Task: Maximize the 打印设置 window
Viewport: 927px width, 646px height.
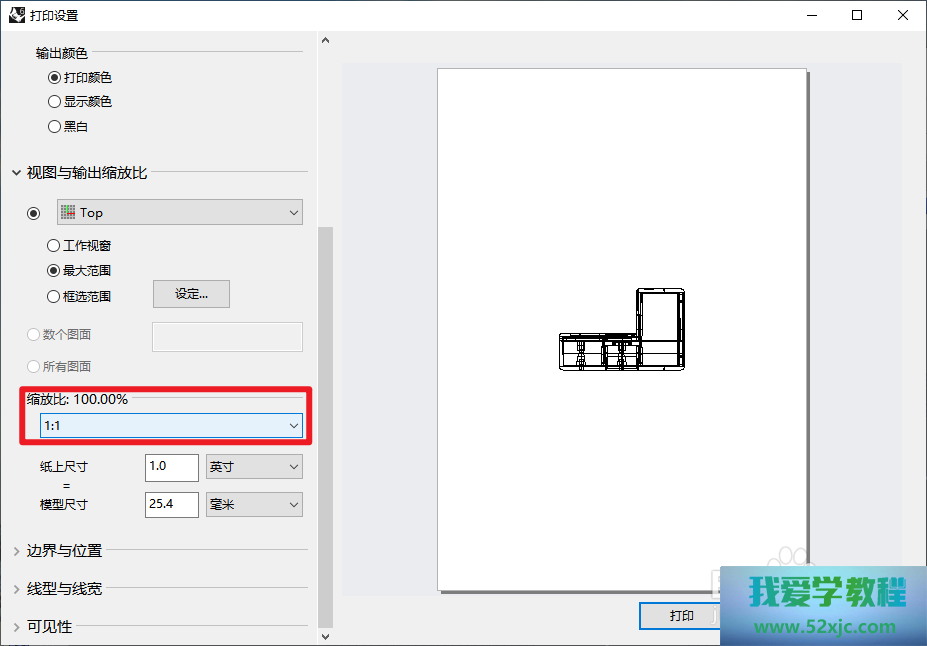Action: coord(857,15)
